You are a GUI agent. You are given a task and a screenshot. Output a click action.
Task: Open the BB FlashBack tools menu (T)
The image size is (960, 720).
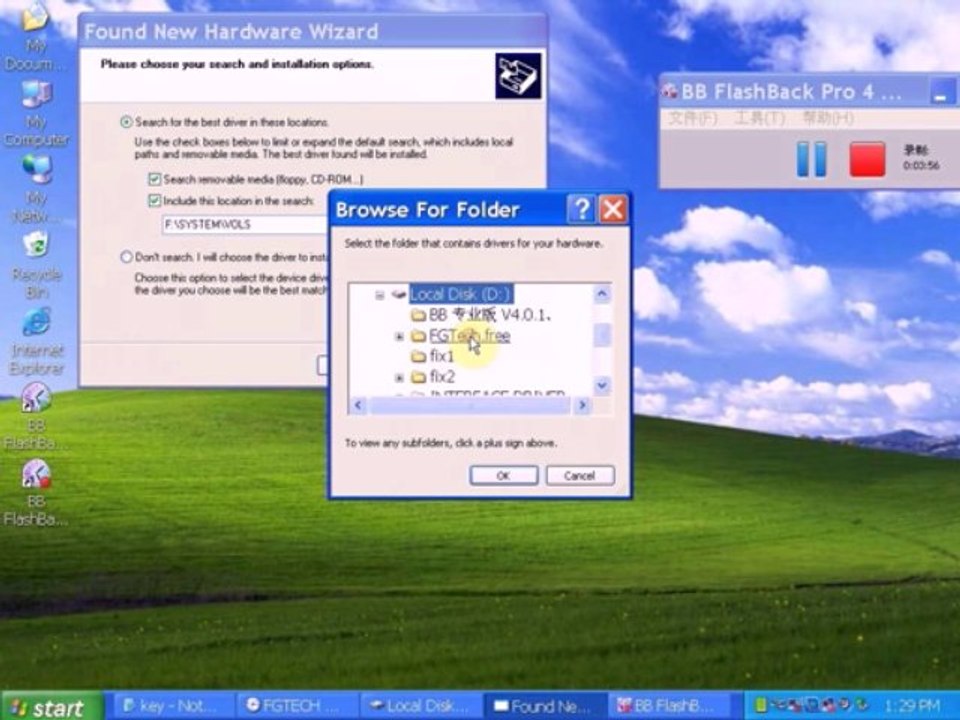coord(759,118)
